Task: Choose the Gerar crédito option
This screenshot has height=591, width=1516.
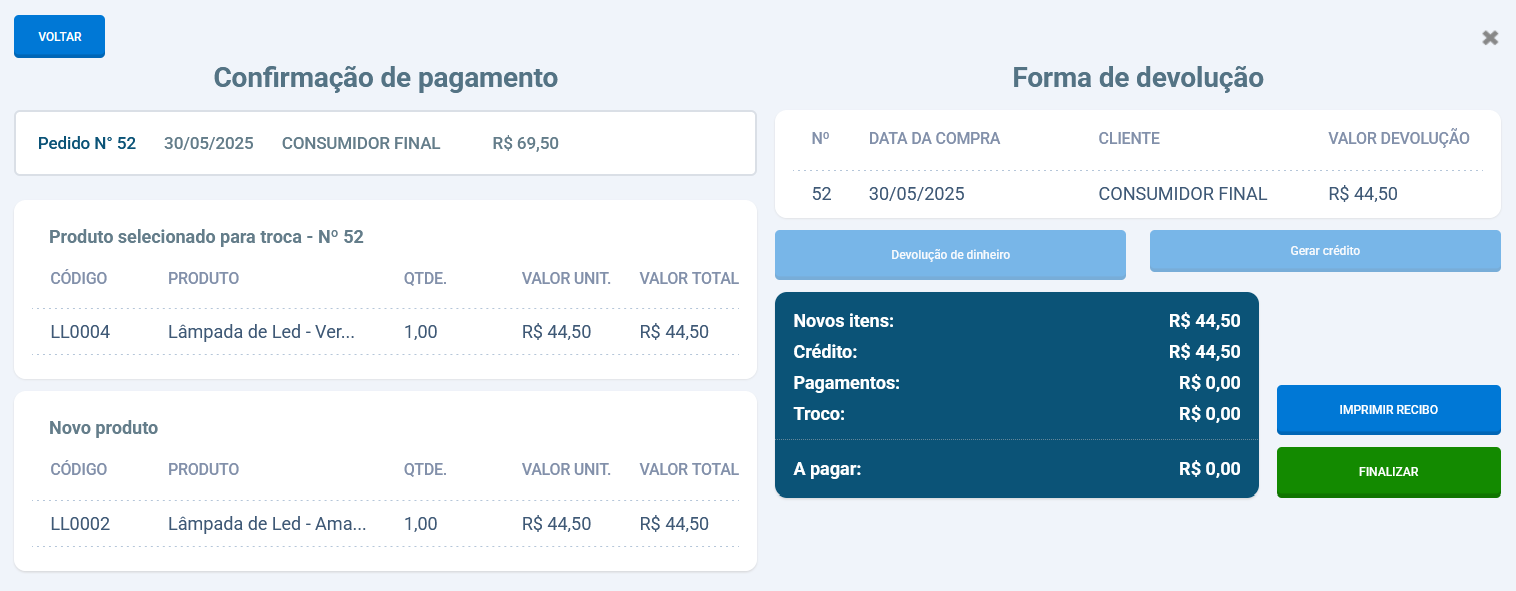Action: [x=1325, y=251]
